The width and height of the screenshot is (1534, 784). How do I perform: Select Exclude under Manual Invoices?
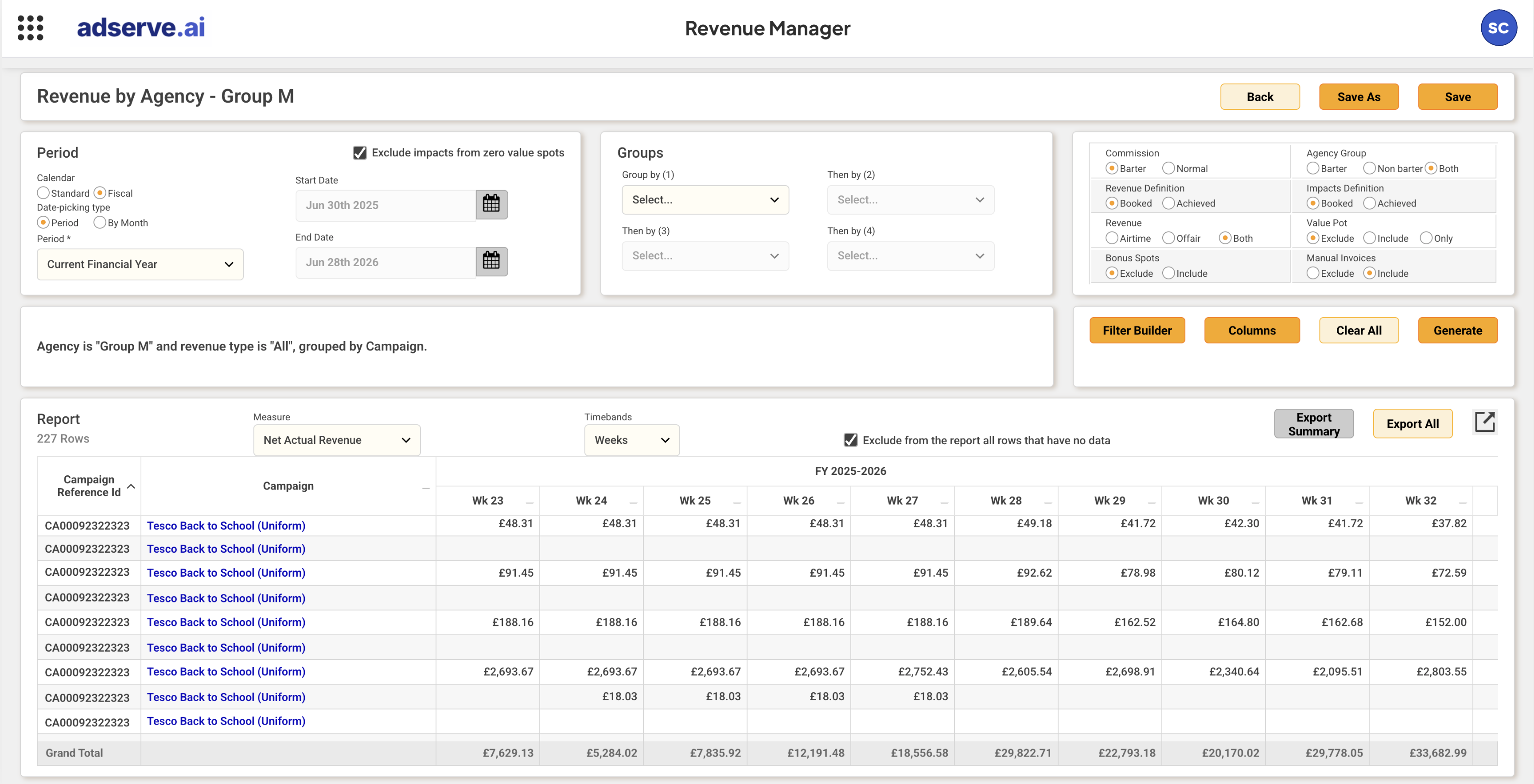[1312, 273]
